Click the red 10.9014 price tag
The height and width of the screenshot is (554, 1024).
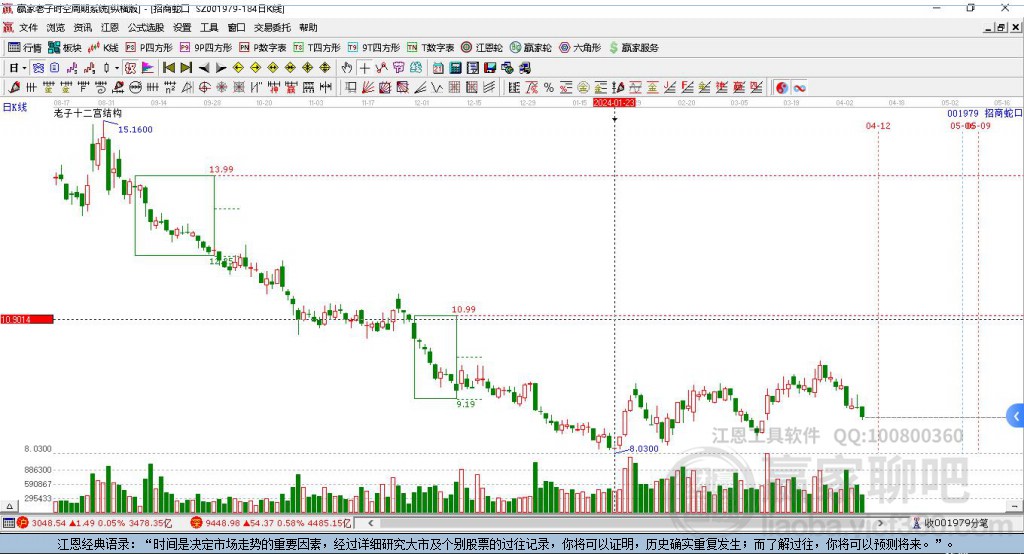tap(27, 319)
